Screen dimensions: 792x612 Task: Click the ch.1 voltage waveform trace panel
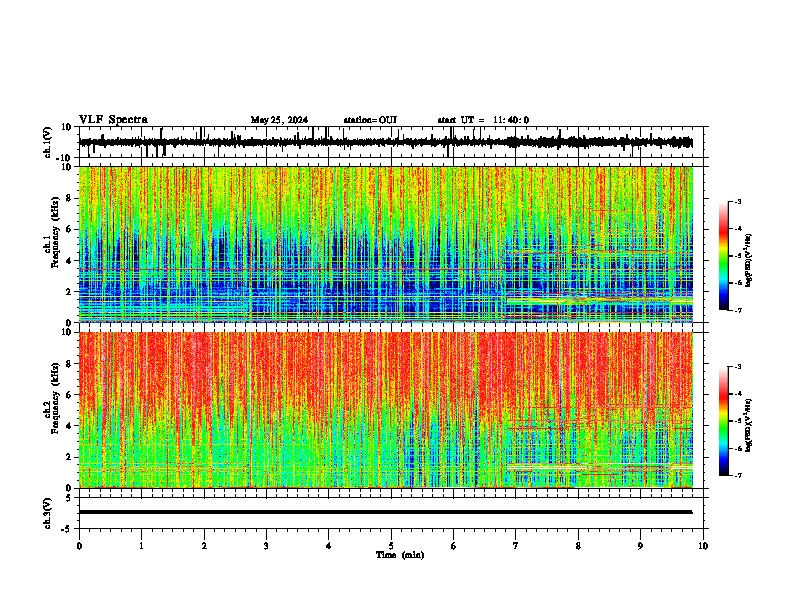click(x=391, y=142)
